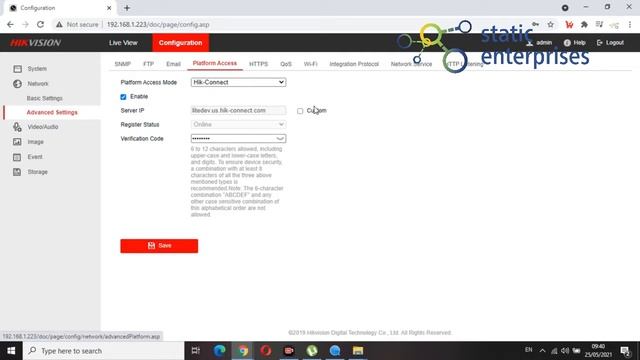Launch Microsoft Edge from the taskbar

(219, 351)
